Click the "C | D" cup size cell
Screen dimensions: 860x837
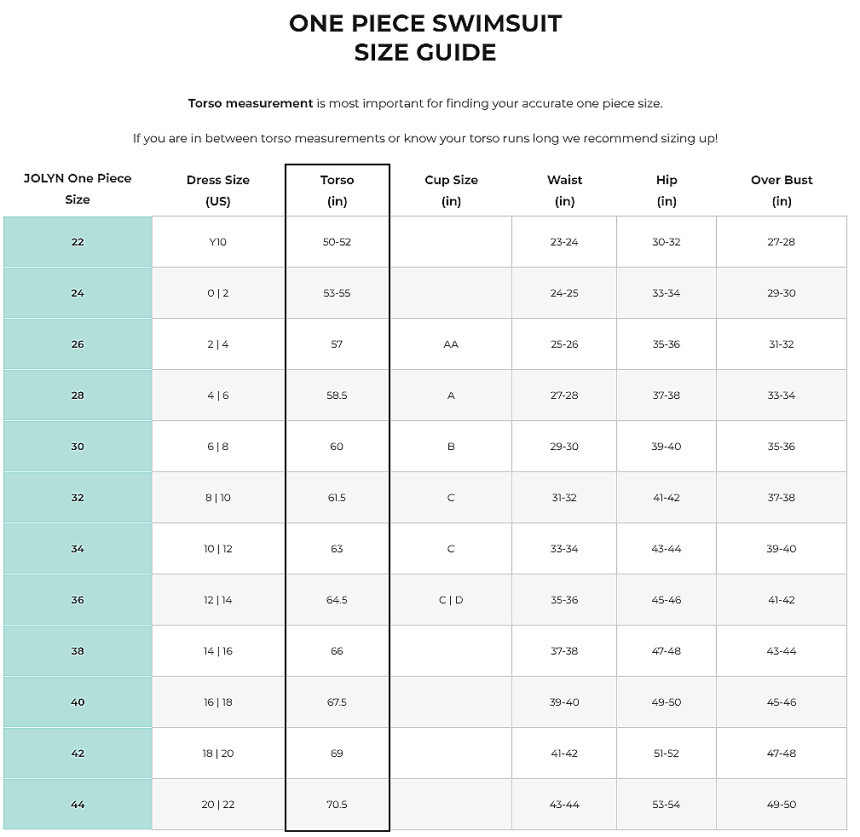[451, 600]
